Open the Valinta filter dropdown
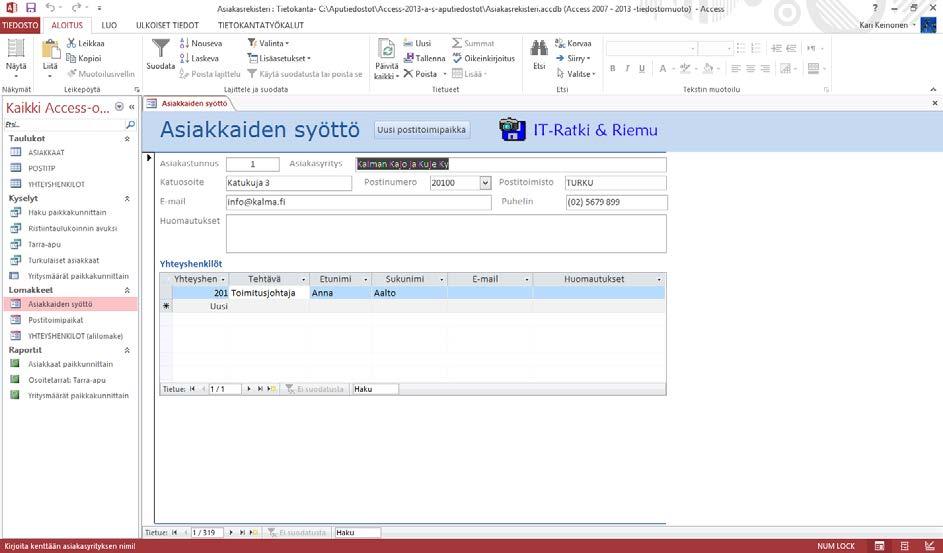The width and height of the screenshot is (943, 553). click(x=268, y=43)
